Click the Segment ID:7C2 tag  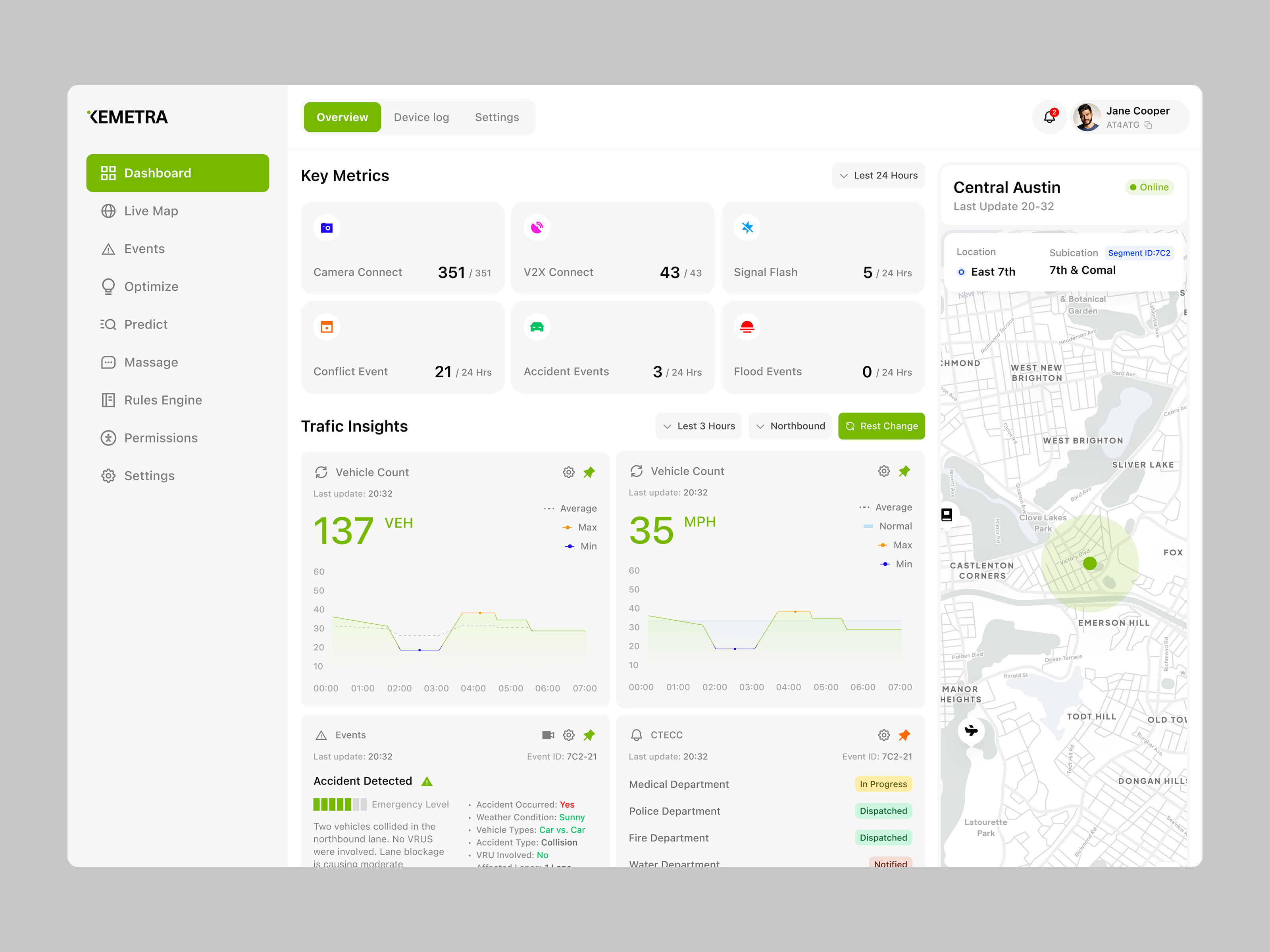1139,253
